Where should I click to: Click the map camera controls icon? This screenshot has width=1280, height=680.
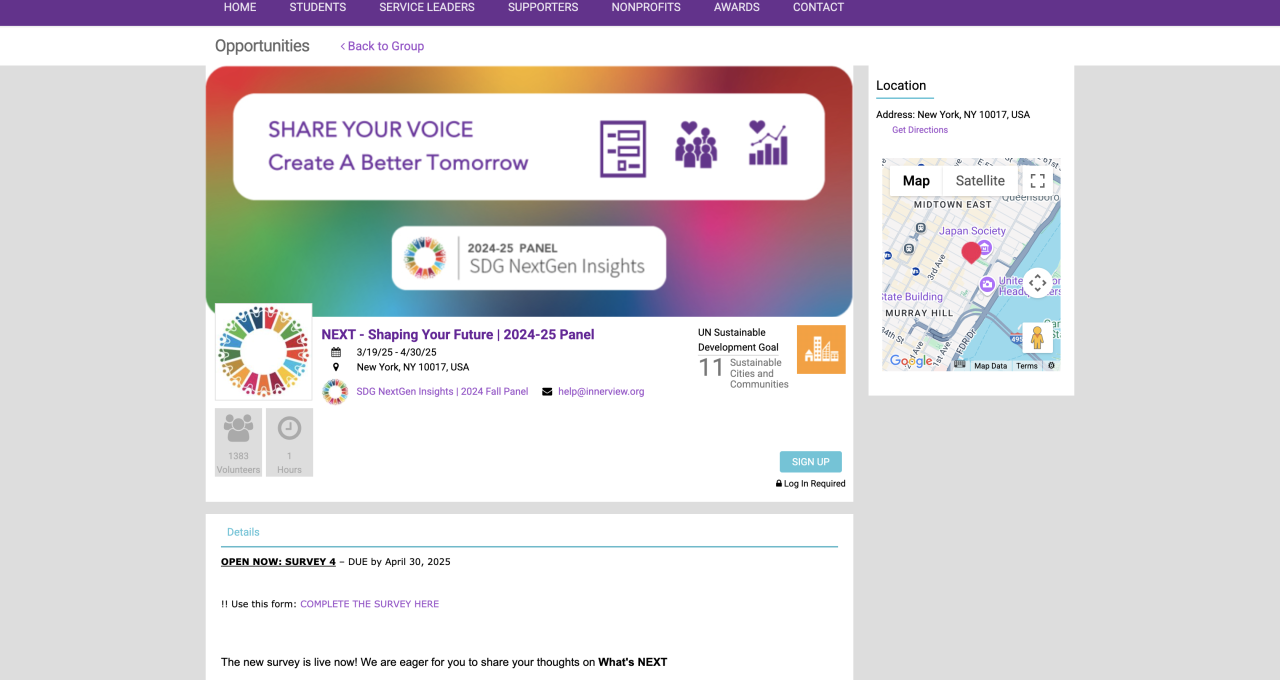[1038, 283]
